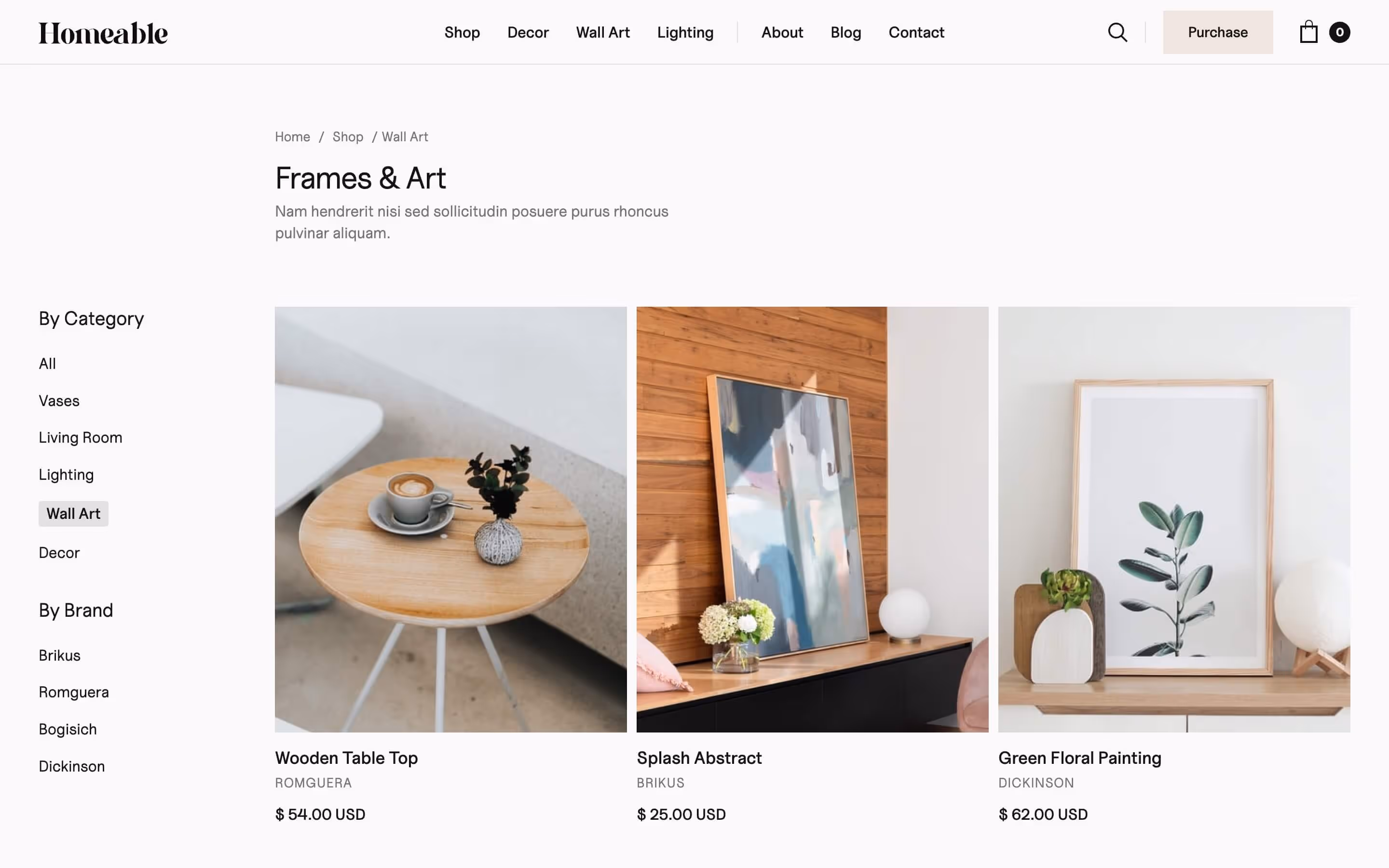This screenshot has width=1389, height=868.
Task: Open the Contact page link
Action: (916, 33)
